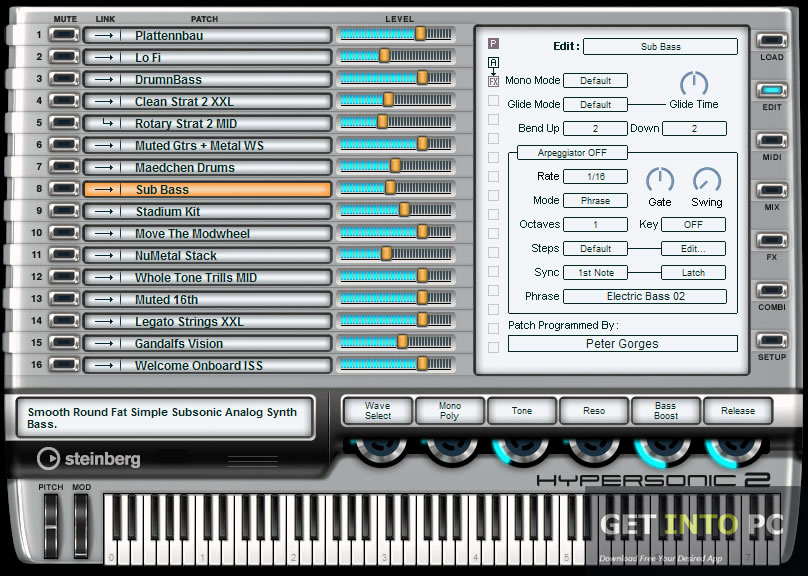Screen dimensions: 808x576
Task: Click link arrow icon for Sub Bass slot
Action: [x=104, y=190]
